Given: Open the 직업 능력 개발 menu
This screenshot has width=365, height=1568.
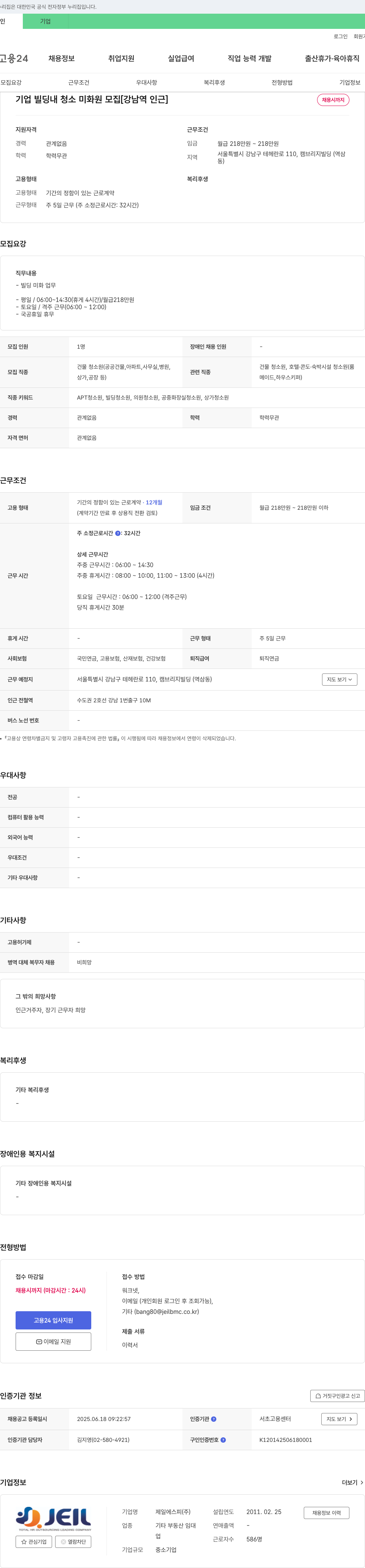Looking at the screenshot, I should (x=250, y=58).
